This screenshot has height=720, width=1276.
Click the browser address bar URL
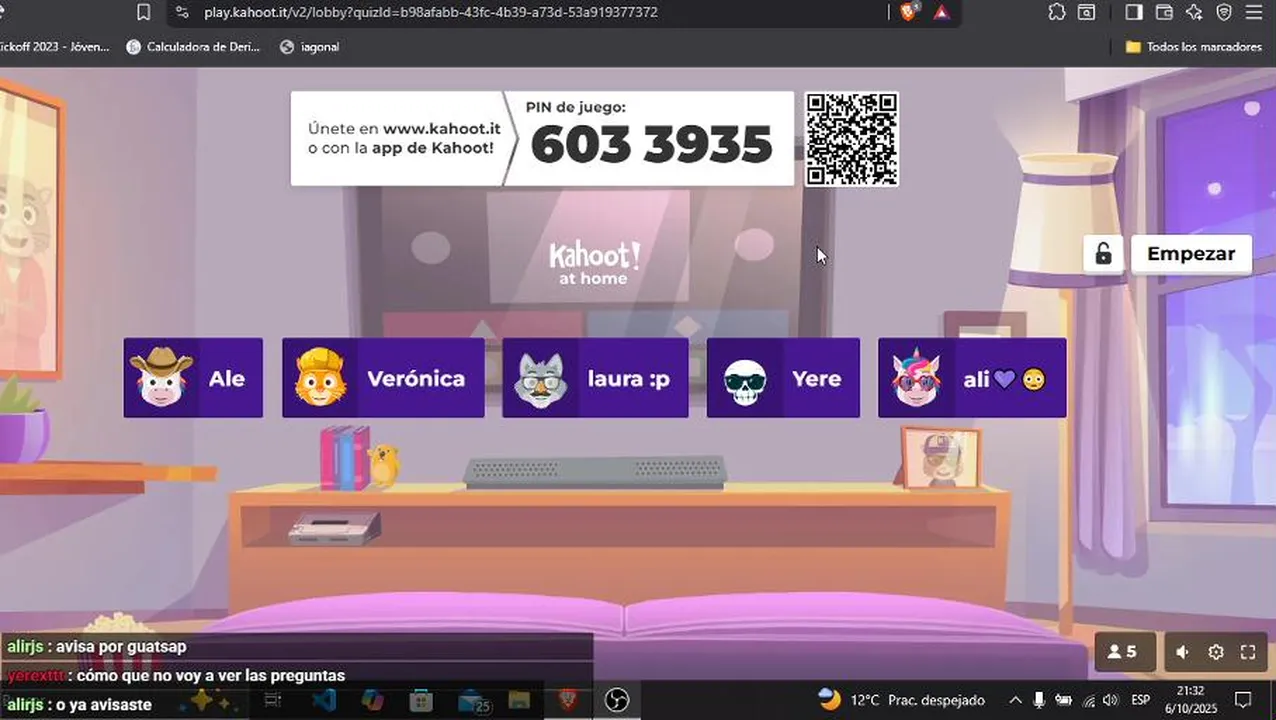(x=430, y=12)
